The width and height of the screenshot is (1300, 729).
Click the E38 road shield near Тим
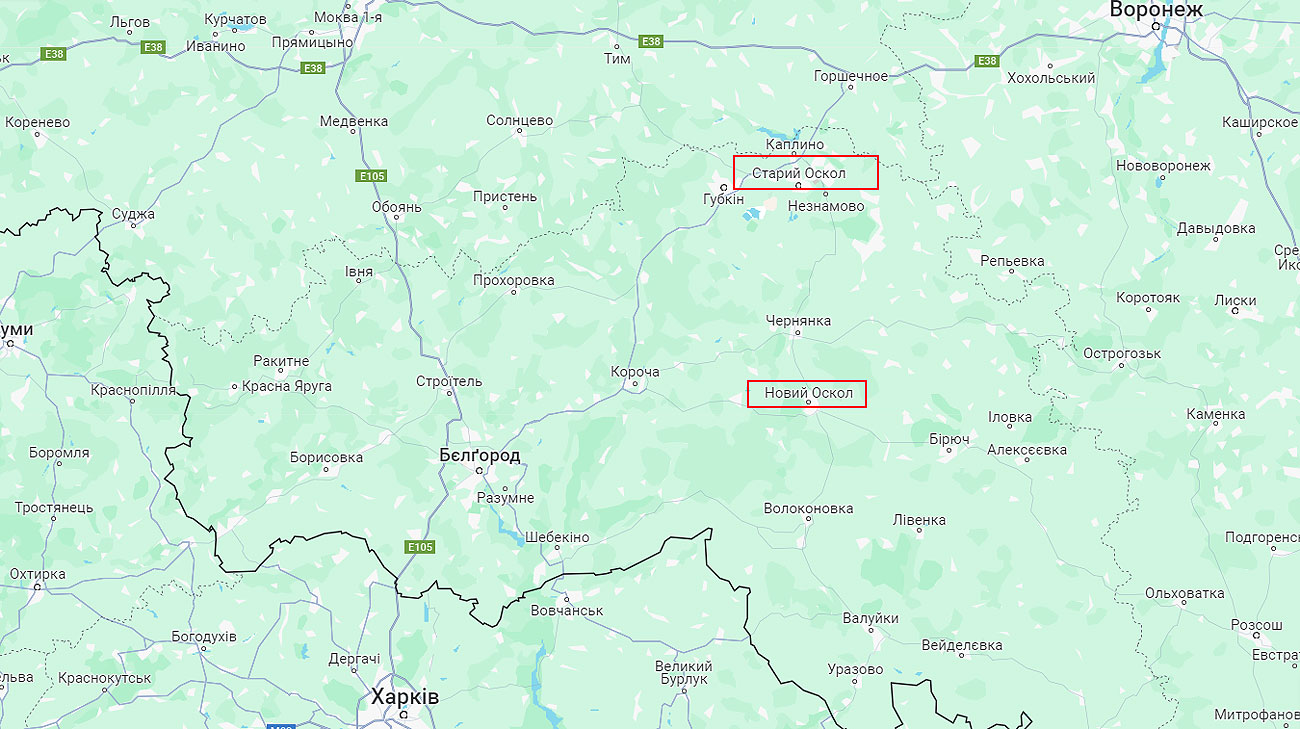651,41
